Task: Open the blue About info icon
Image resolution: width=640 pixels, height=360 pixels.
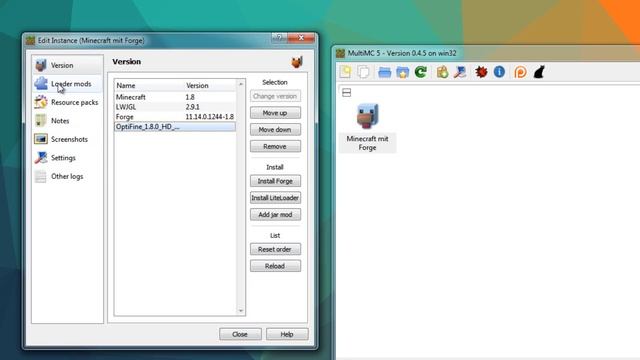Action: (x=499, y=72)
